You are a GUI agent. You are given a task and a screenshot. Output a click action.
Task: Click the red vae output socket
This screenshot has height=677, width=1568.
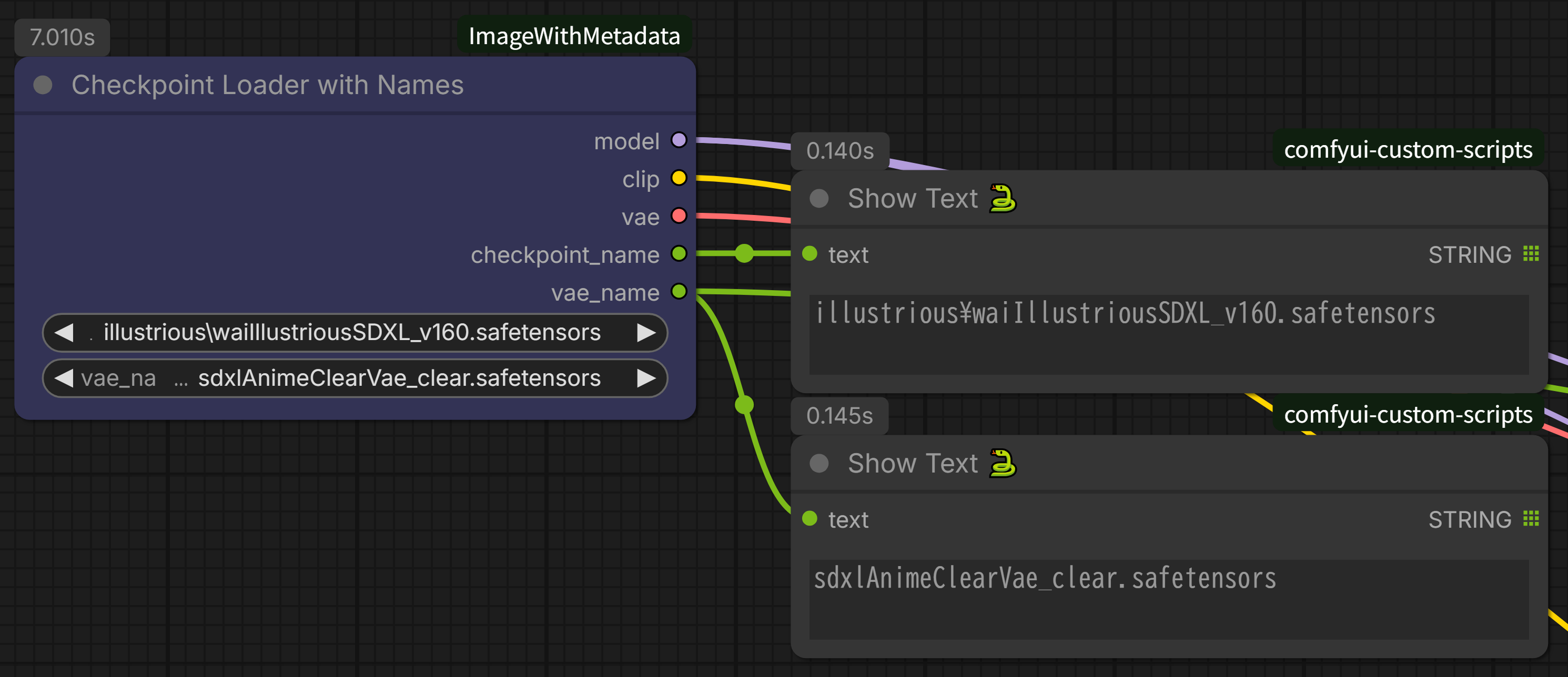tap(679, 216)
